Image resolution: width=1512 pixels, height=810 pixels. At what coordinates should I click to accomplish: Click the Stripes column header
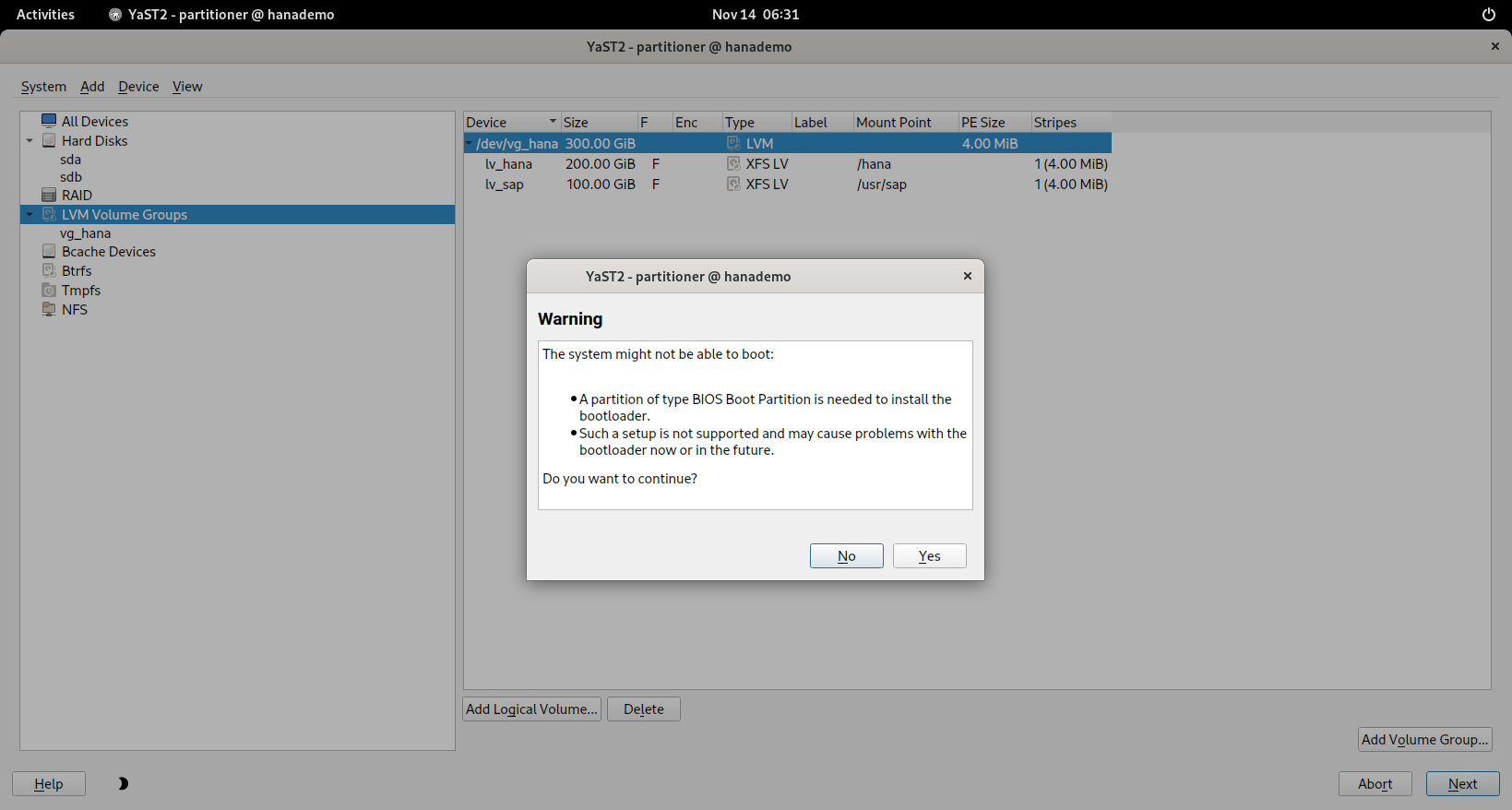(x=1071, y=122)
